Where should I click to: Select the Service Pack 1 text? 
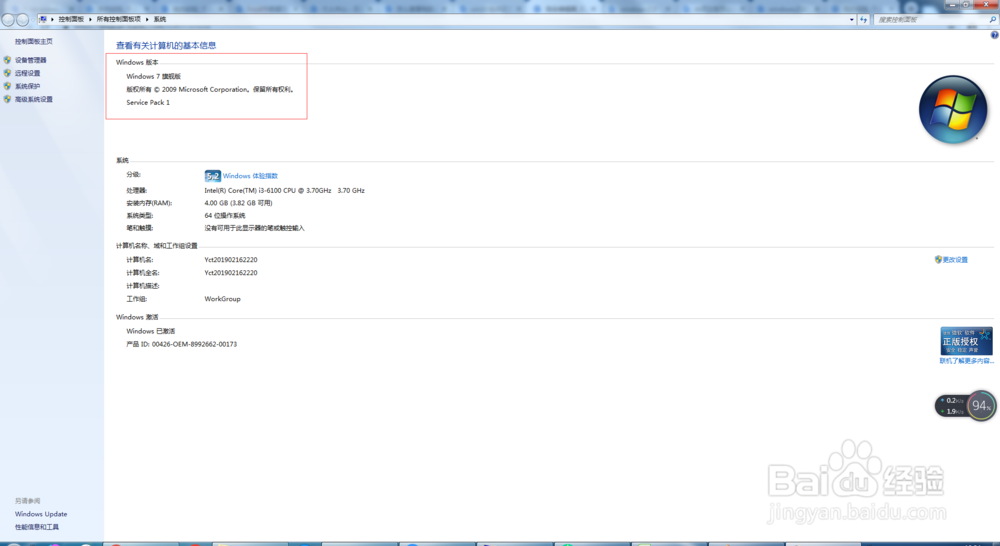coord(148,102)
